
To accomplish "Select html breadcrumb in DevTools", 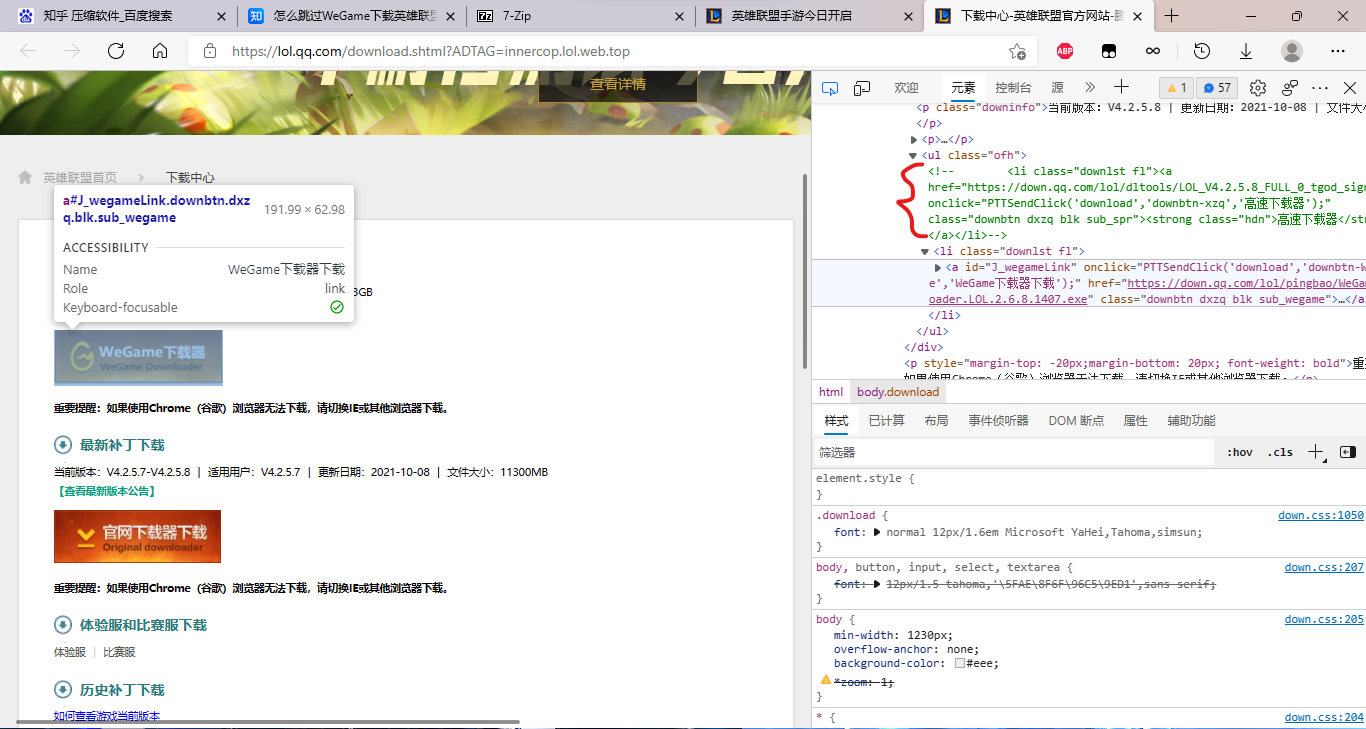I will click(x=831, y=392).
